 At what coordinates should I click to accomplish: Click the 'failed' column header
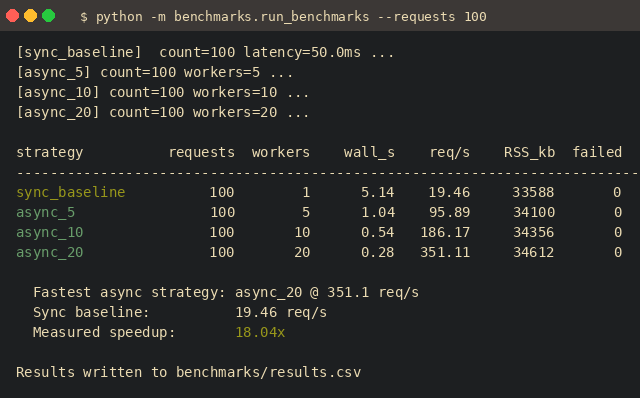point(597,152)
